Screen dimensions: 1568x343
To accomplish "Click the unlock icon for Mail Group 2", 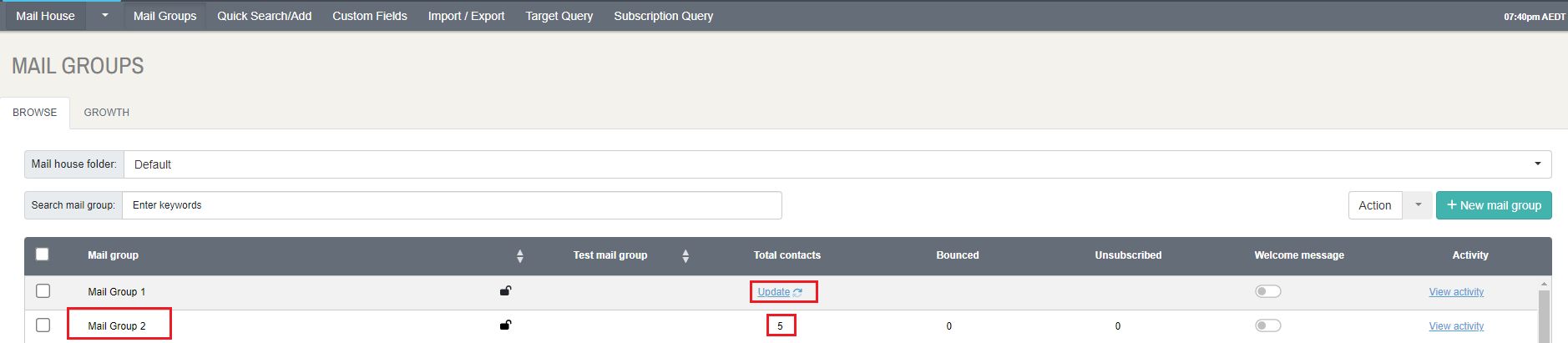I will (505, 325).
